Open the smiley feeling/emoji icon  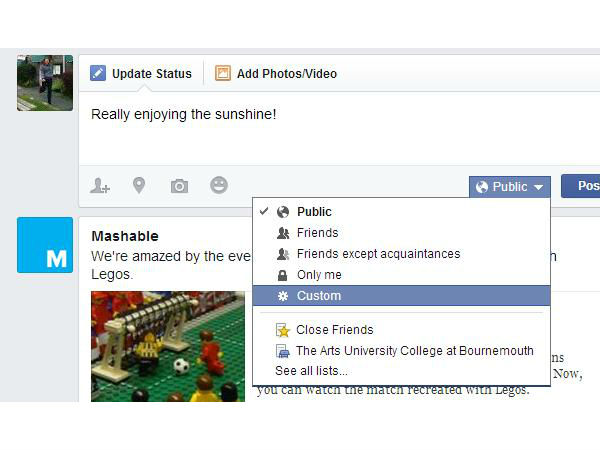click(x=219, y=185)
